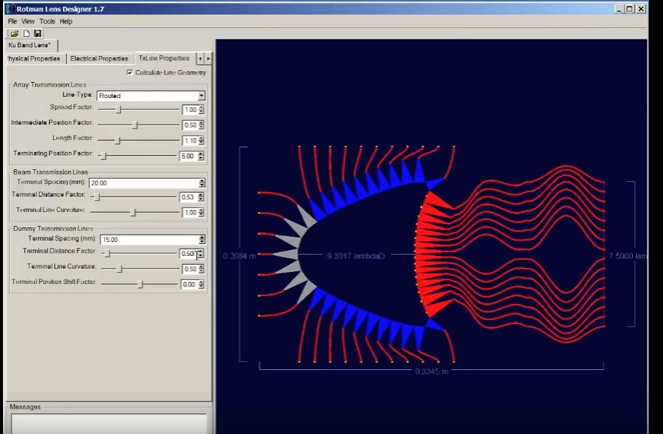Open the Tools menu

coord(47,21)
